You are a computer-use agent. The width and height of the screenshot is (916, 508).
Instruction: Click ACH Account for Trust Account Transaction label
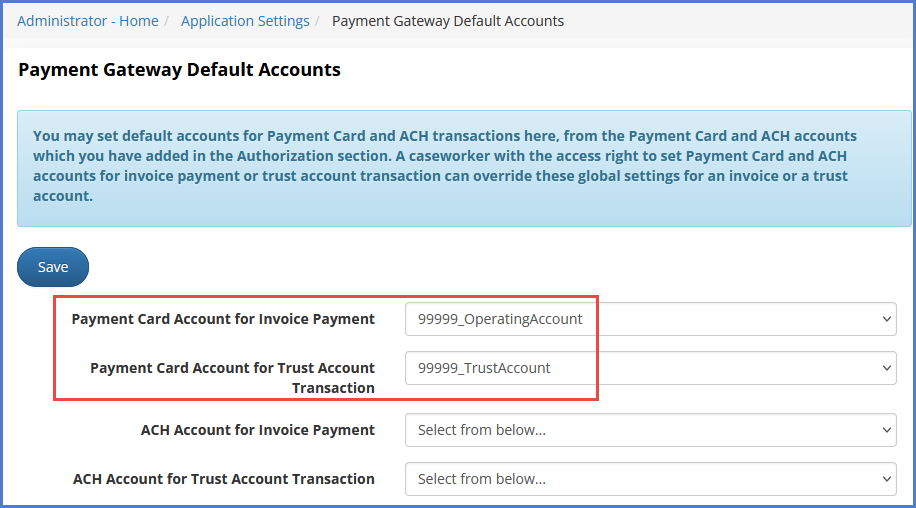223,479
